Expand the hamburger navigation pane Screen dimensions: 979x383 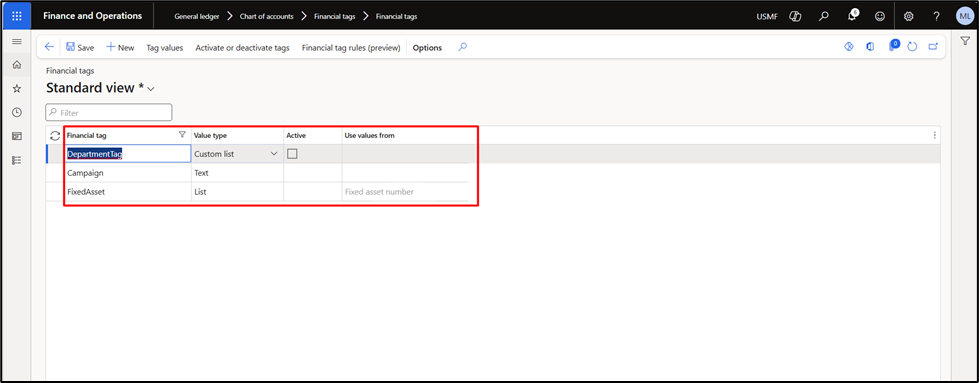click(x=17, y=42)
